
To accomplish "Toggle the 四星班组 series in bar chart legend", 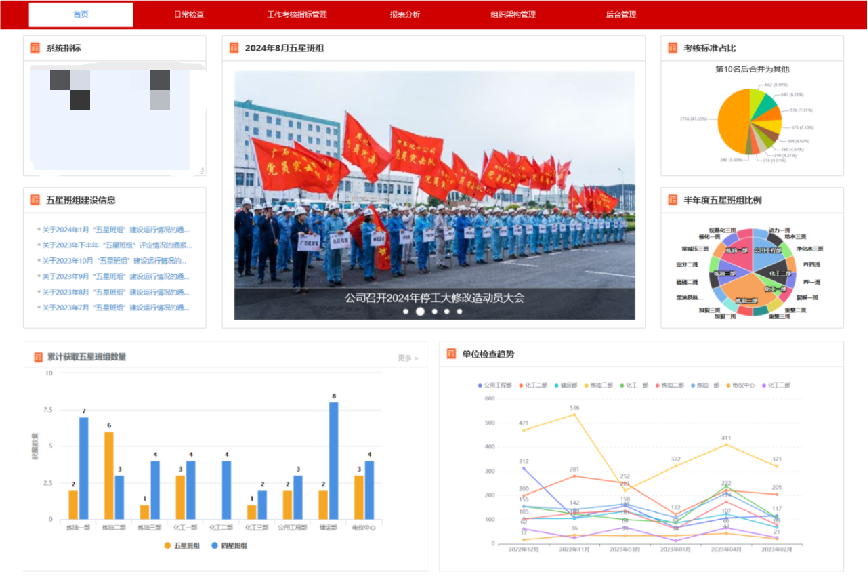I will point(230,545).
